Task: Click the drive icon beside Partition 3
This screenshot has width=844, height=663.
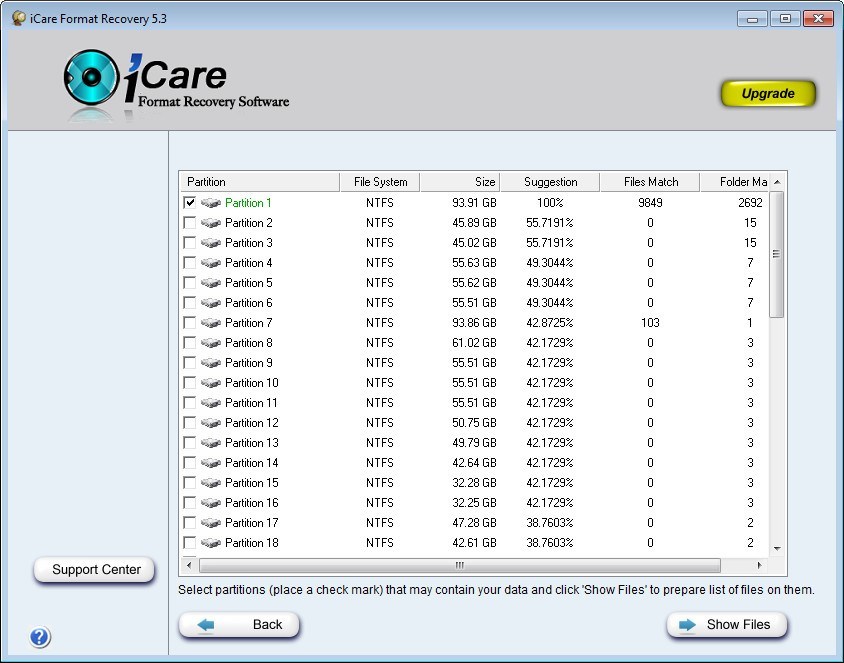Action: [x=211, y=243]
